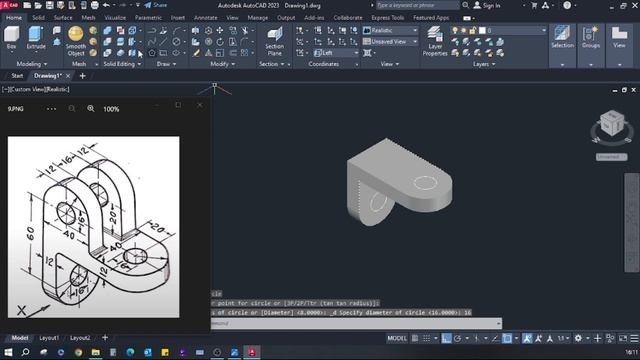This screenshot has width=640, height=360.
Task: Click the Smooth Object mesh tool
Action: click(x=76, y=41)
